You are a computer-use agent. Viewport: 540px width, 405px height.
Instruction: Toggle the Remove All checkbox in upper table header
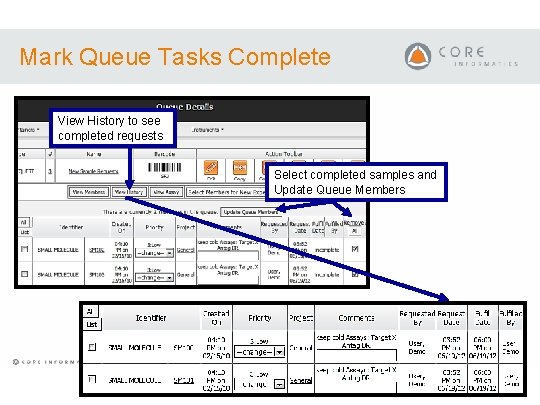tap(355, 231)
